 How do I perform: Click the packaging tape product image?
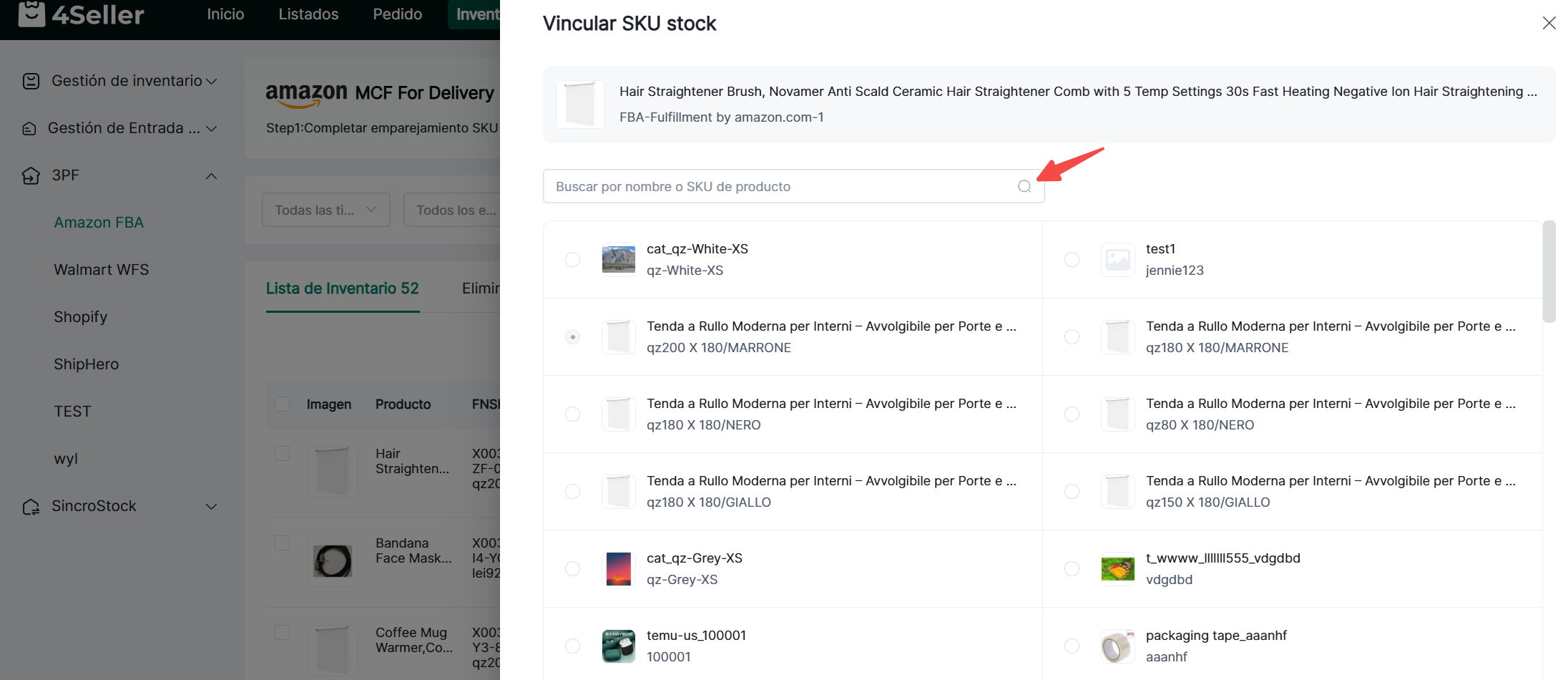[x=1117, y=646]
